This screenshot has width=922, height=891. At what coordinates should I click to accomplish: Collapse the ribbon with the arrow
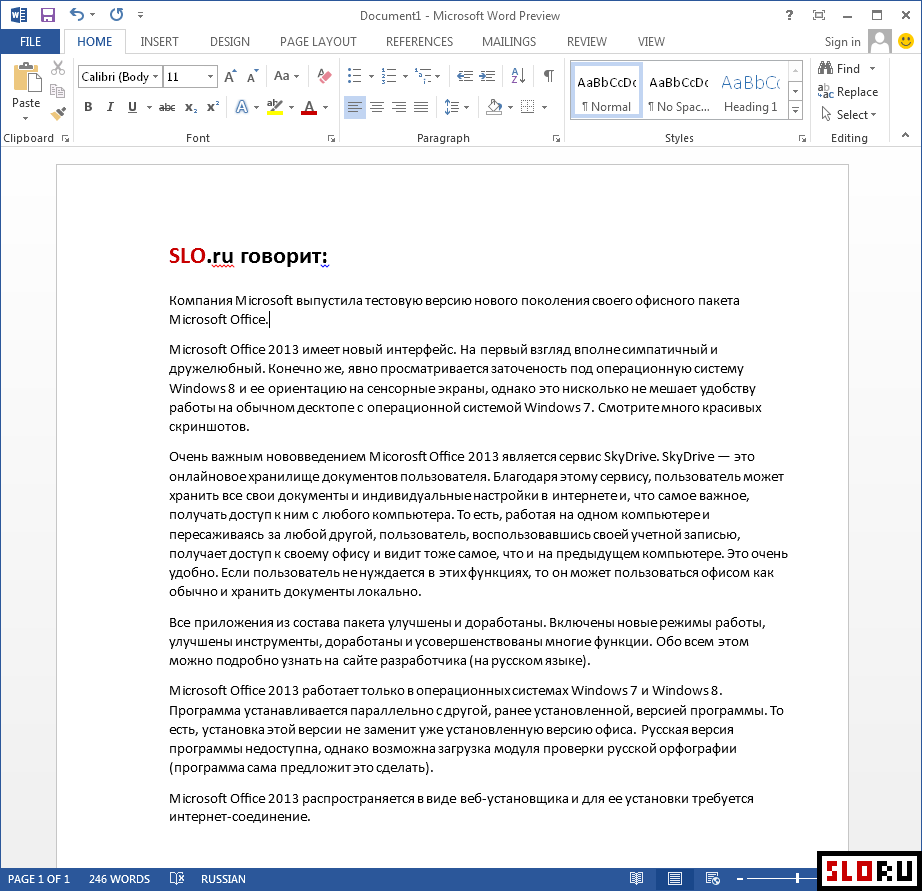pyautogui.click(x=906, y=135)
